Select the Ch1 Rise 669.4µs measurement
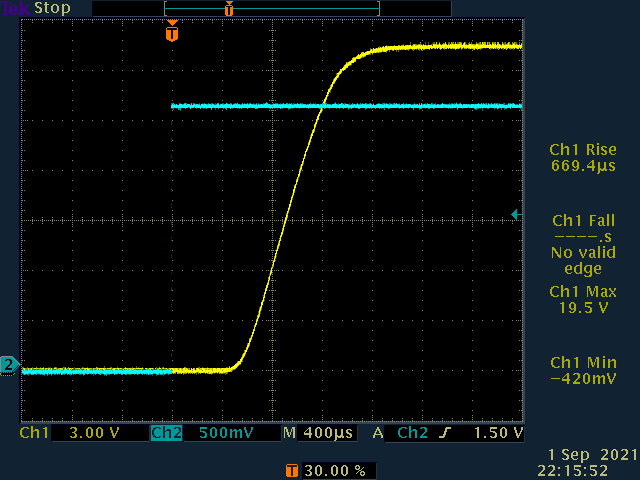 coord(581,158)
